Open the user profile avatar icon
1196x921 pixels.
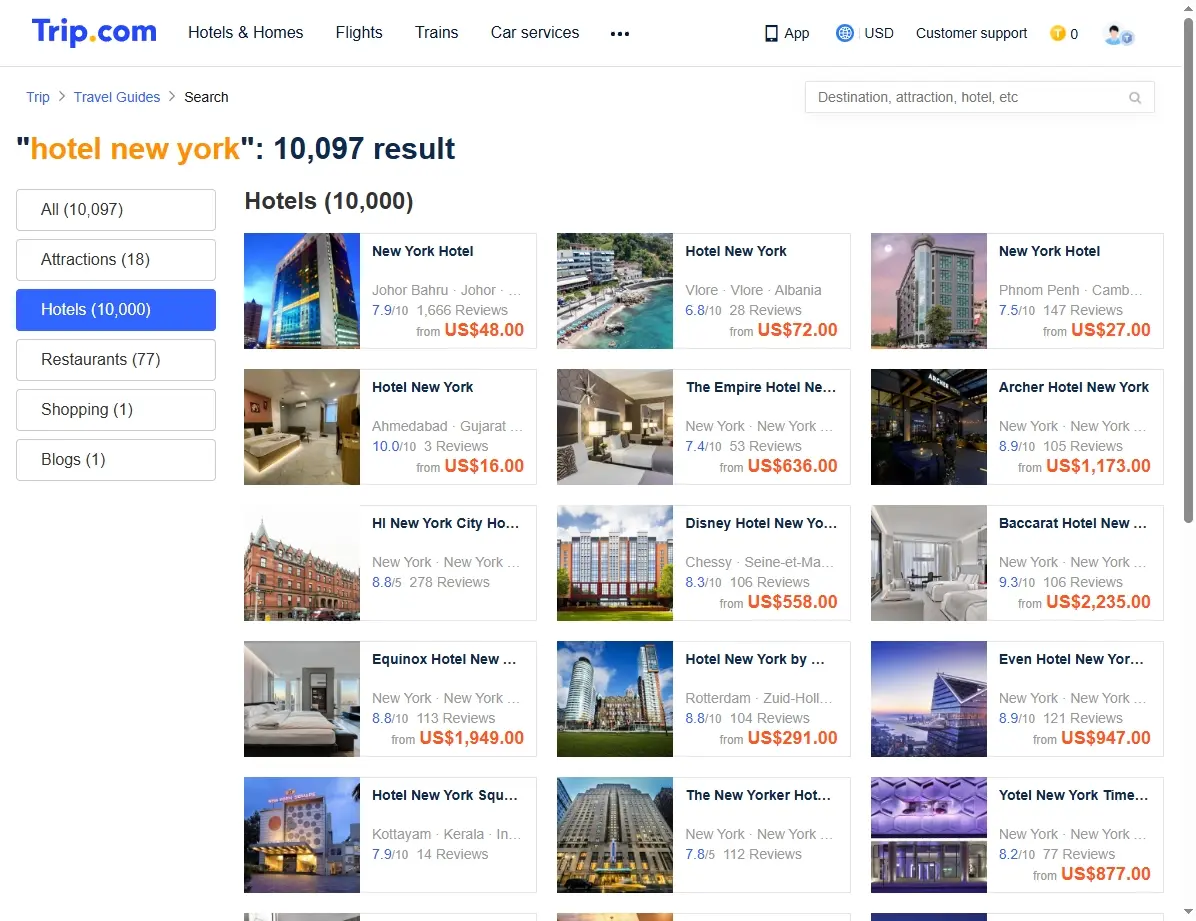coord(1119,34)
